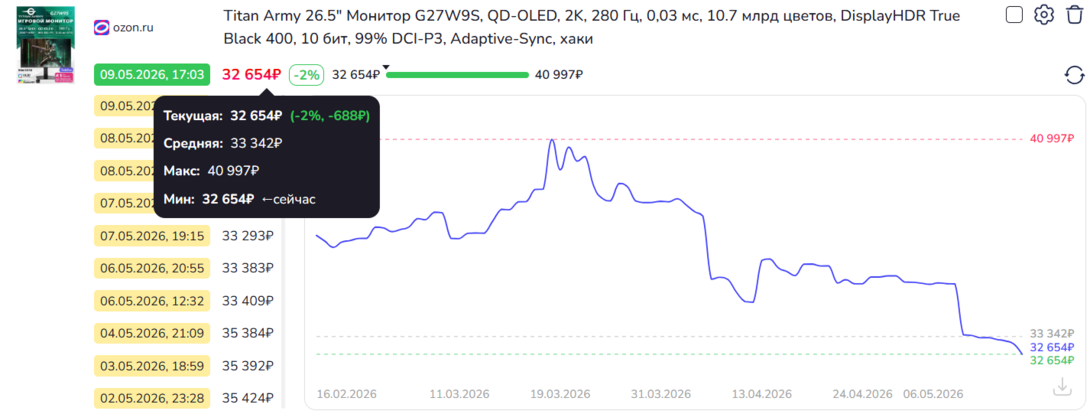Click the 16.02.2026 axis date

[x=346, y=394]
